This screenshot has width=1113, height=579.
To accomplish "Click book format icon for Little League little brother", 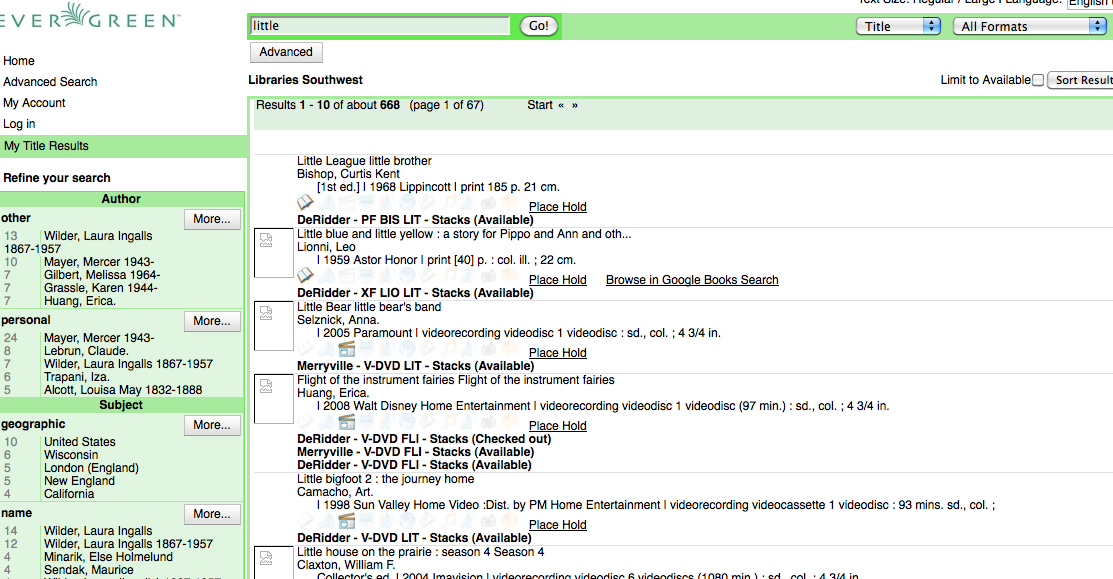I will [306, 202].
